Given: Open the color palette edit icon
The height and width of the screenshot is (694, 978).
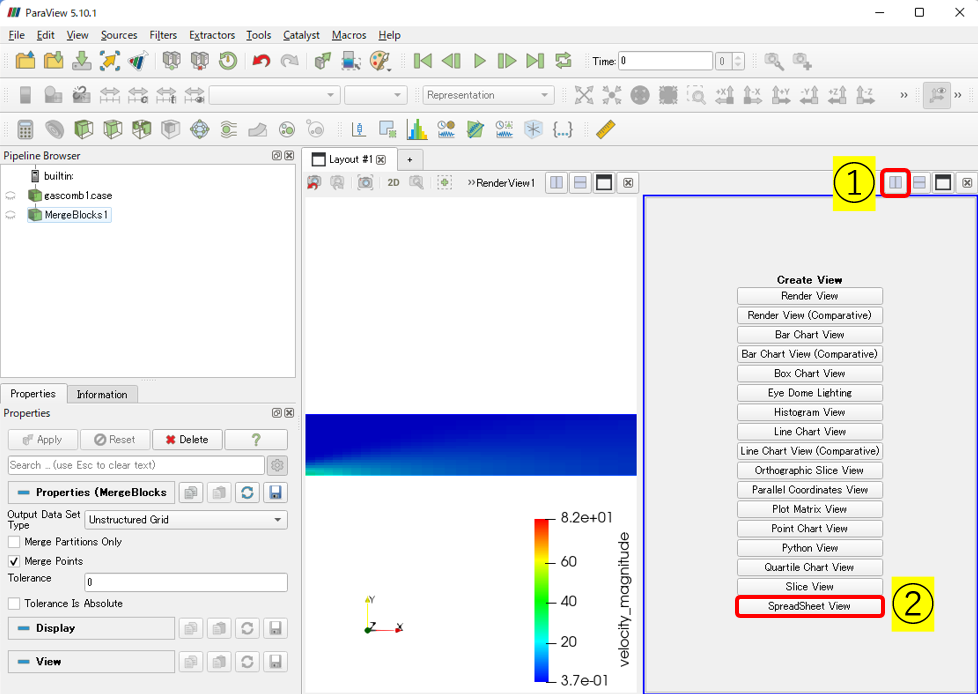Looking at the screenshot, I should (x=380, y=61).
